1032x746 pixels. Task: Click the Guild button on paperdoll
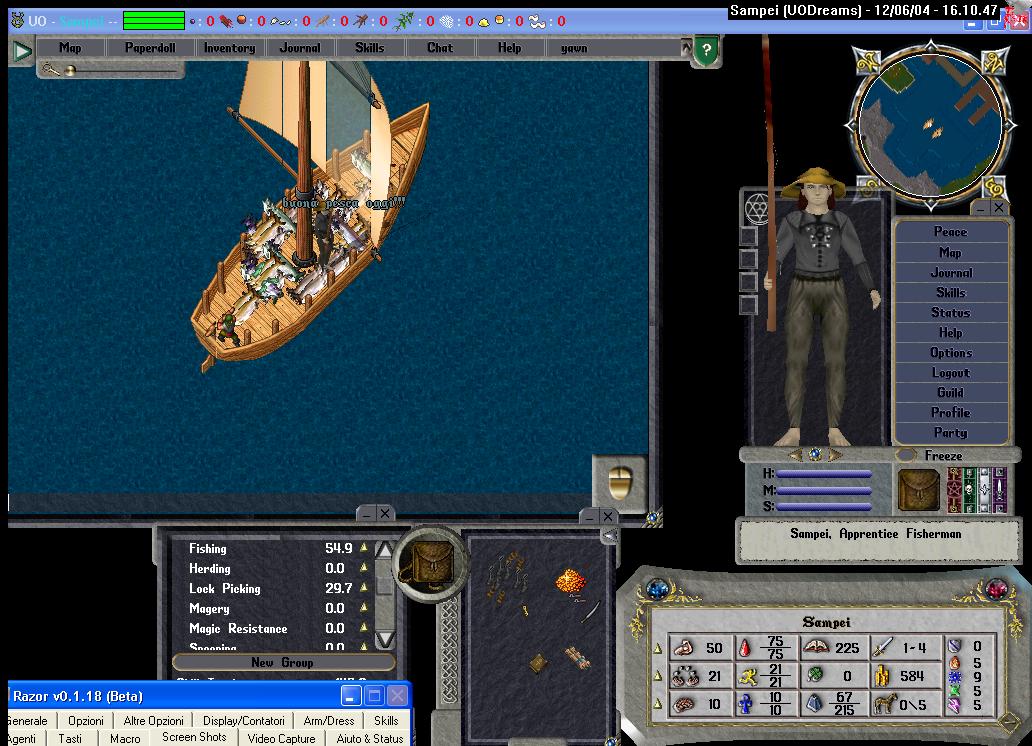(x=950, y=392)
